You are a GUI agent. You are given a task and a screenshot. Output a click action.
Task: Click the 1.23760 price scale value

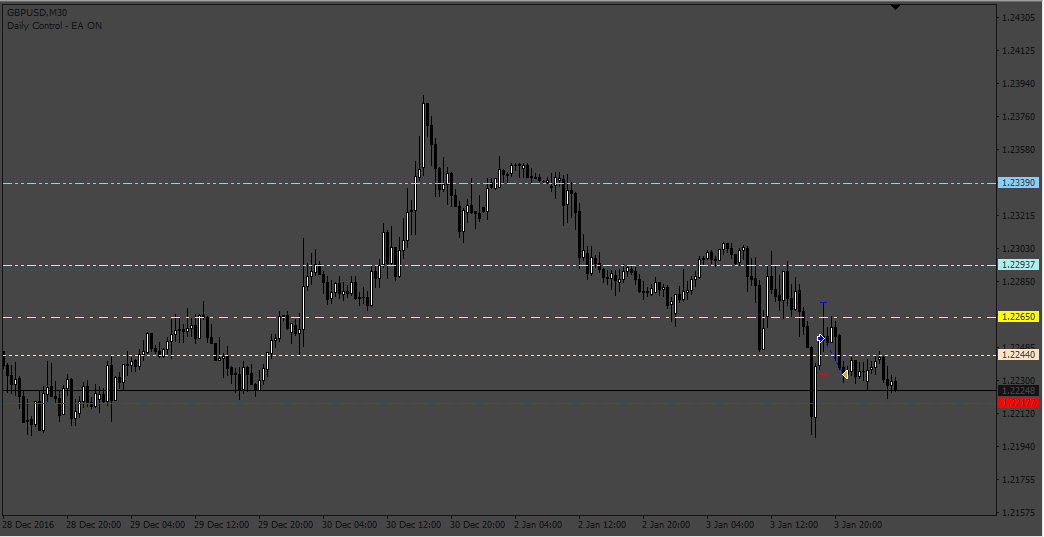coord(1017,117)
